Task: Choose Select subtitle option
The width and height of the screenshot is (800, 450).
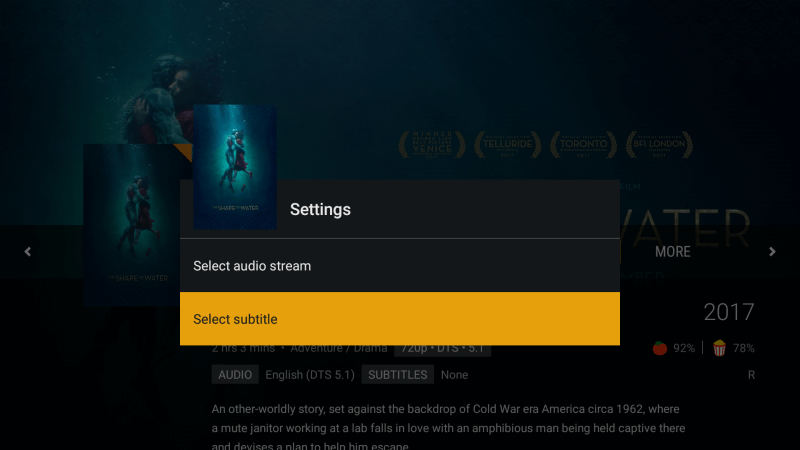Action: (400, 319)
